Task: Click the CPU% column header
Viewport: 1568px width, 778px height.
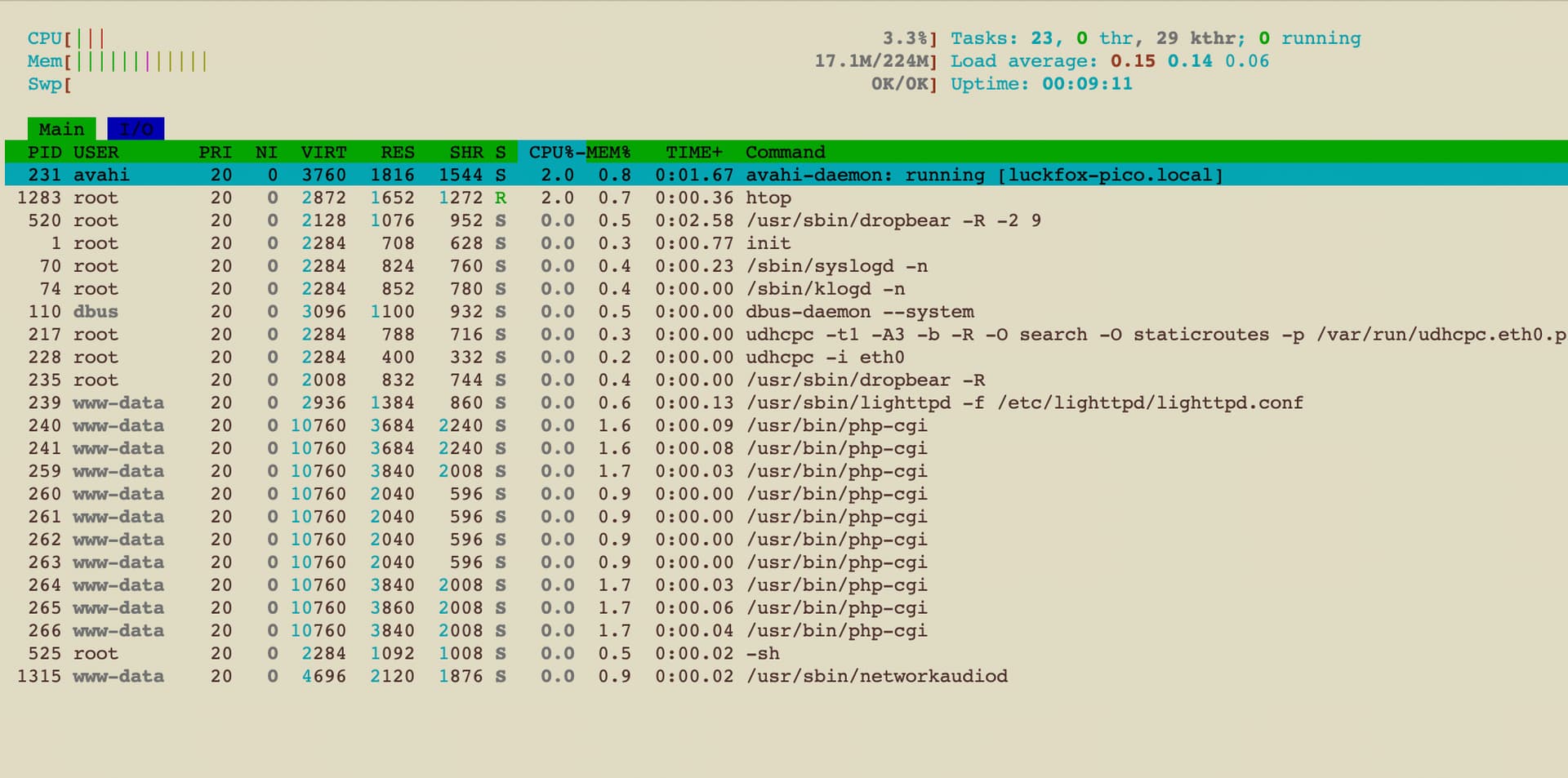Action: [x=550, y=152]
